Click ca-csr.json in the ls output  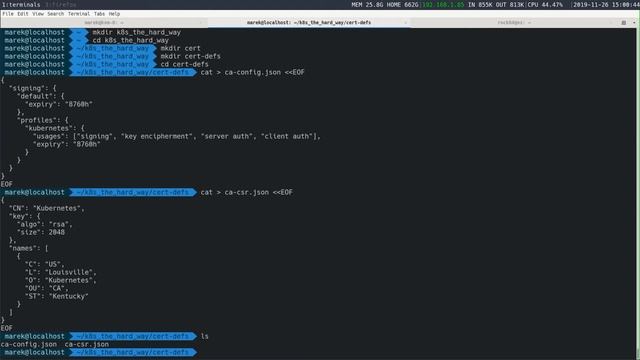[87, 344]
